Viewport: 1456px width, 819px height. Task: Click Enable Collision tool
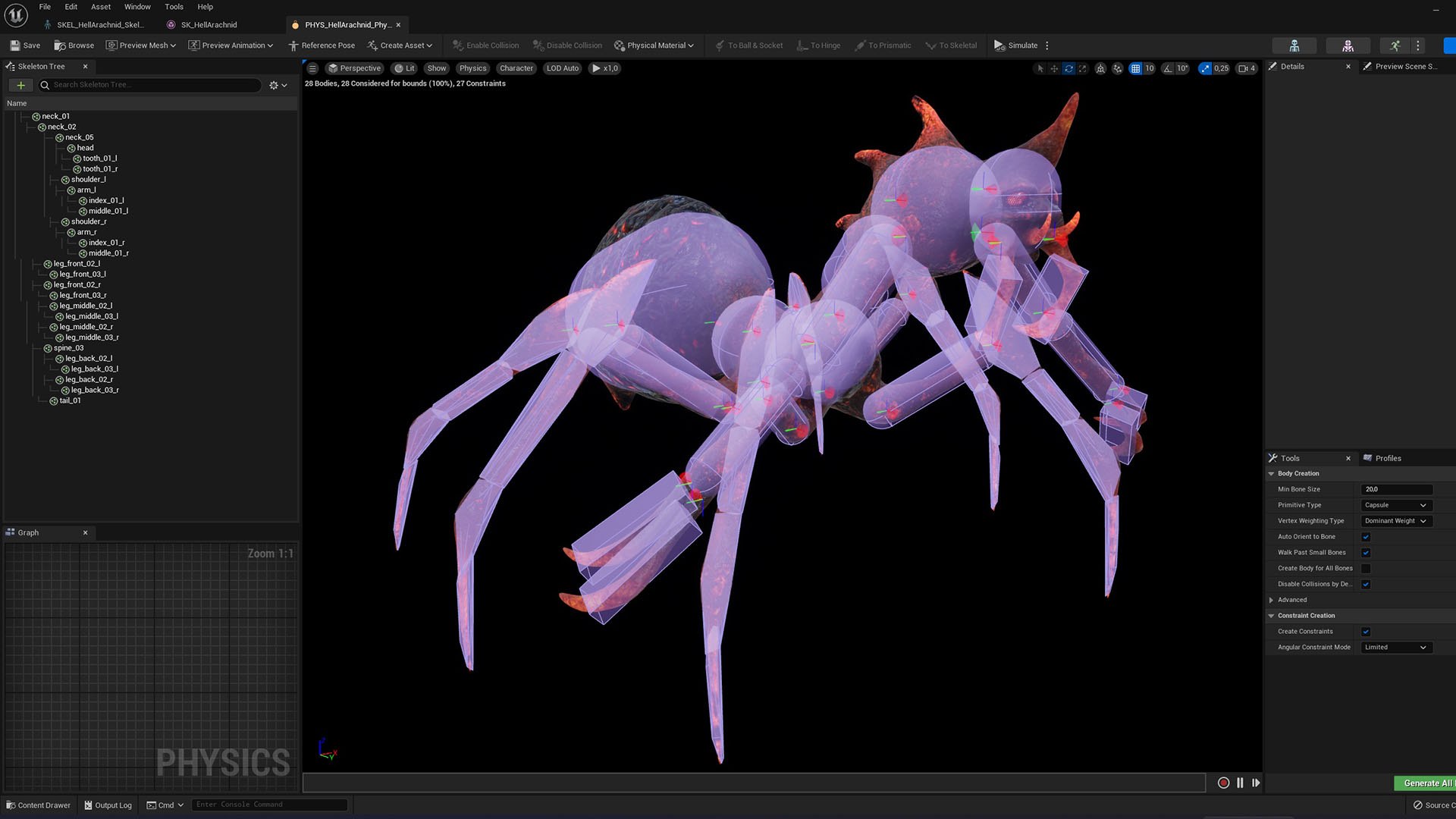point(486,45)
